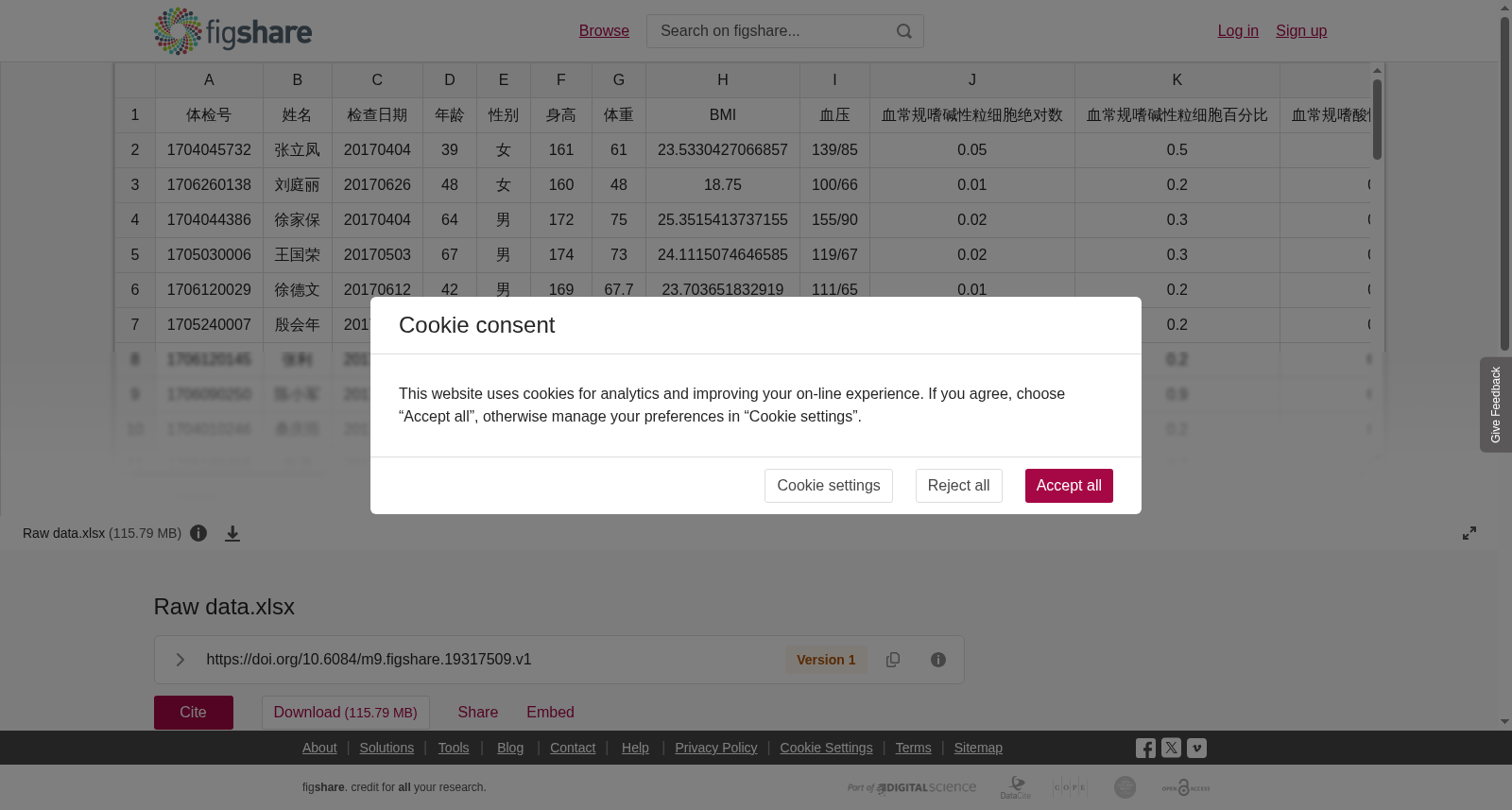This screenshot has width=1512, height=810.
Task: Open the Sitemap footer link
Action: (978, 748)
